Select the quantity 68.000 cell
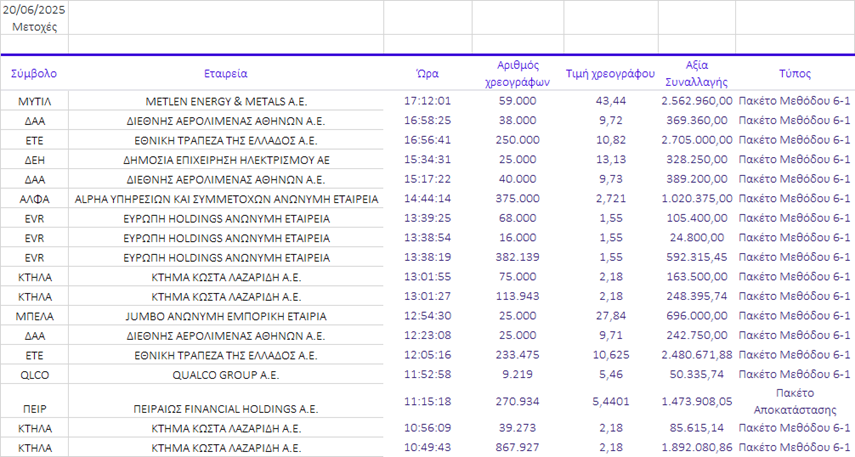 click(x=517, y=218)
